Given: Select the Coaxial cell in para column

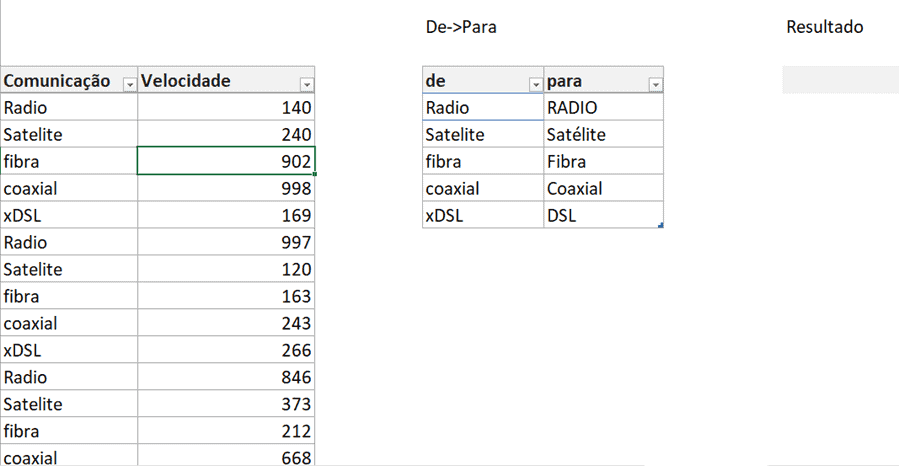Looking at the screenshot, I should pos(603,188).
